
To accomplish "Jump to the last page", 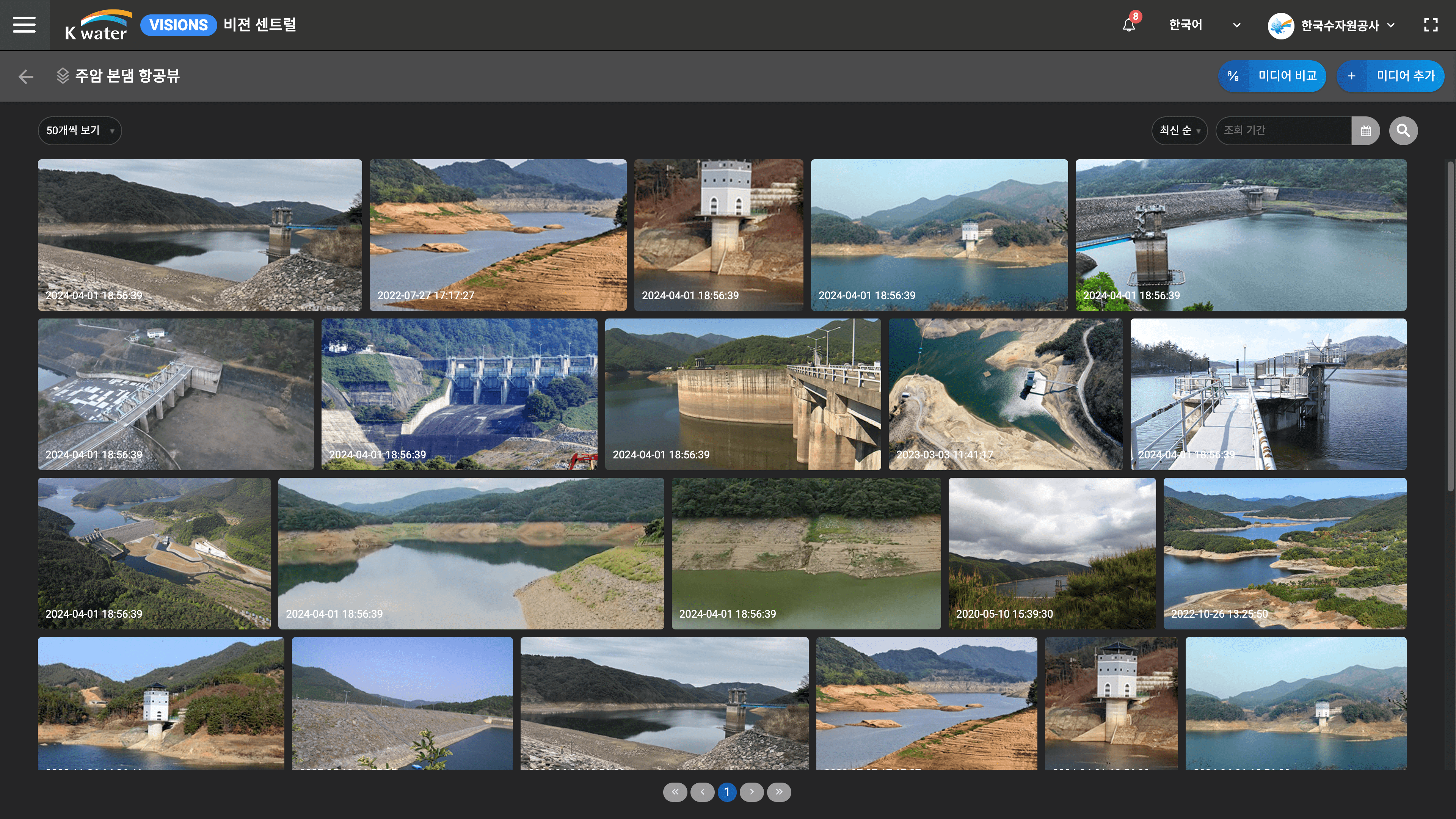I will pyautogui.click(x=779, y=792).
